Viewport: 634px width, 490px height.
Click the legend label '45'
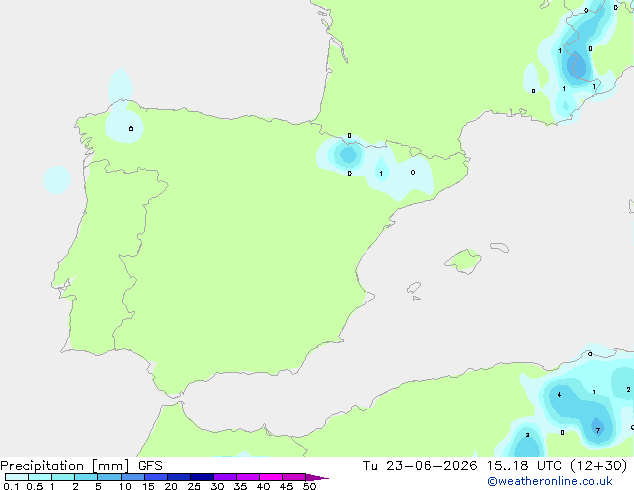click(286, 486)
